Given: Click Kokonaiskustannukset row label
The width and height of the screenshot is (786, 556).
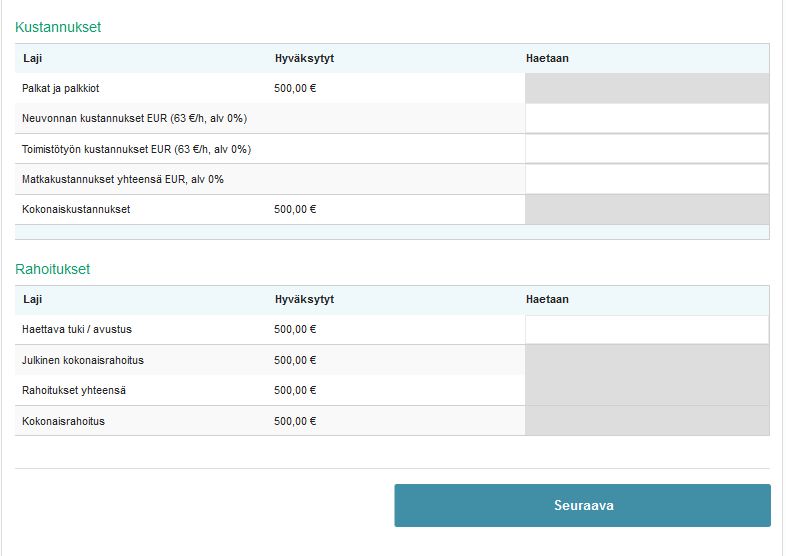Looking at the screenshot, I should coord(76,209).
